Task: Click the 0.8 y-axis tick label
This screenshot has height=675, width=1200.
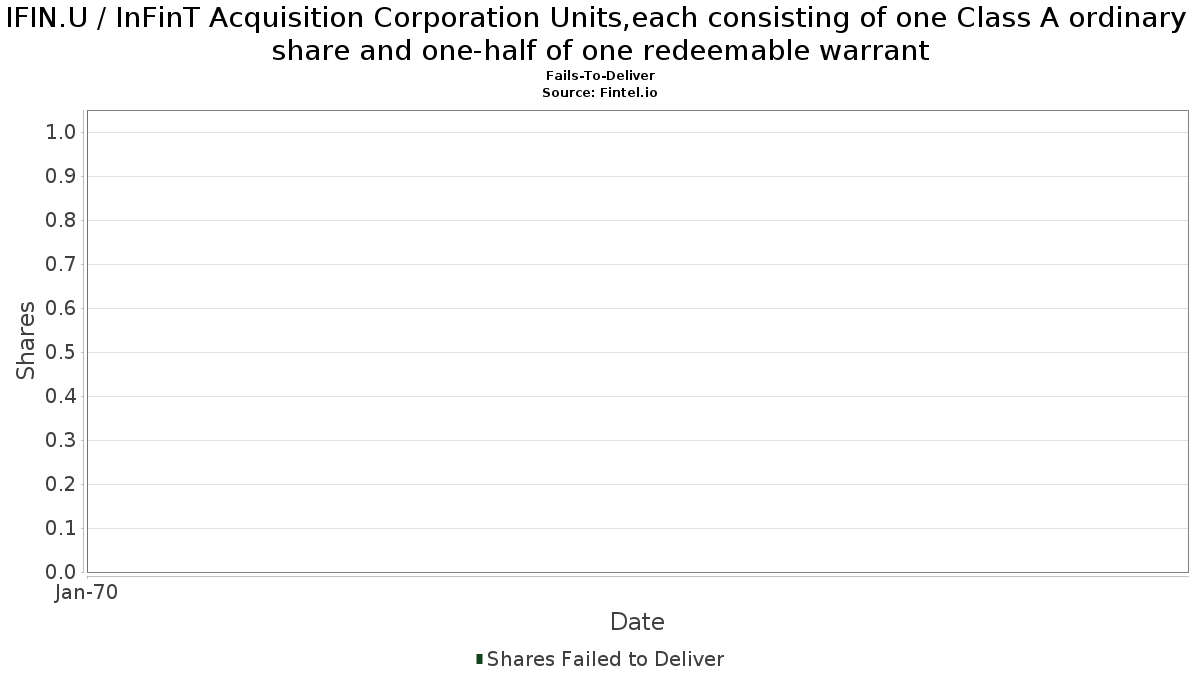Action: coord(61,220)
